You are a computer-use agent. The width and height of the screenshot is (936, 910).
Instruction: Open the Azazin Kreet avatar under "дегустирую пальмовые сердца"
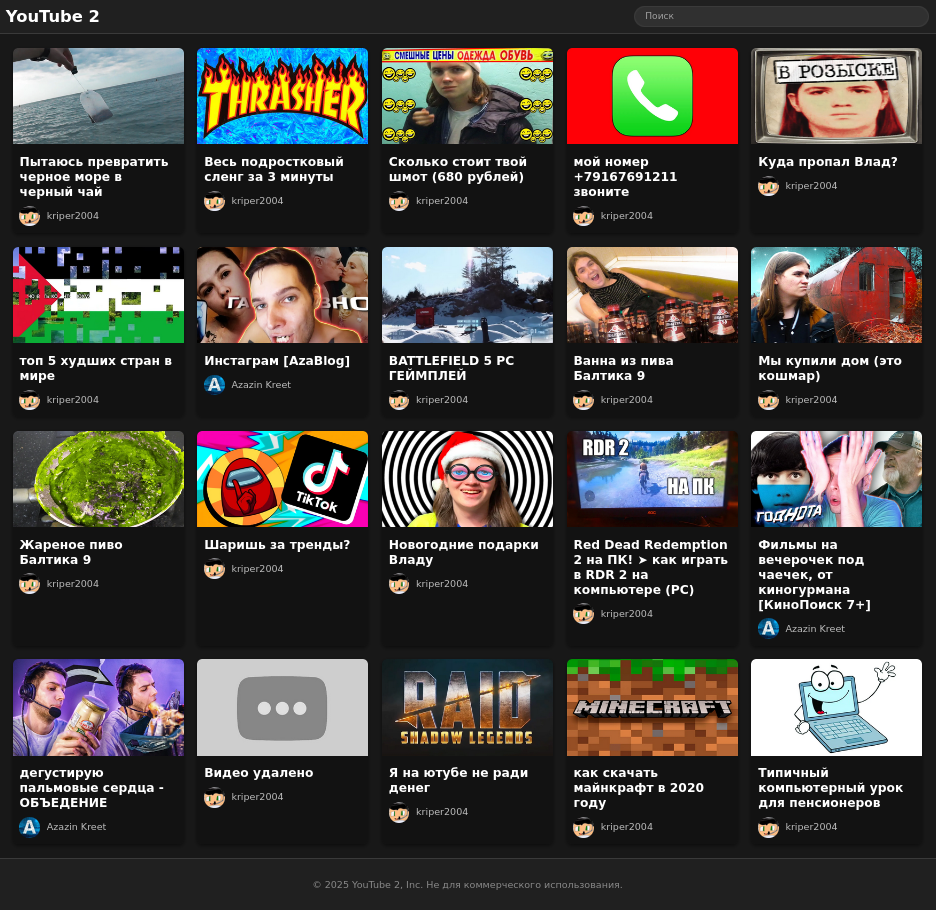[30, 827]
